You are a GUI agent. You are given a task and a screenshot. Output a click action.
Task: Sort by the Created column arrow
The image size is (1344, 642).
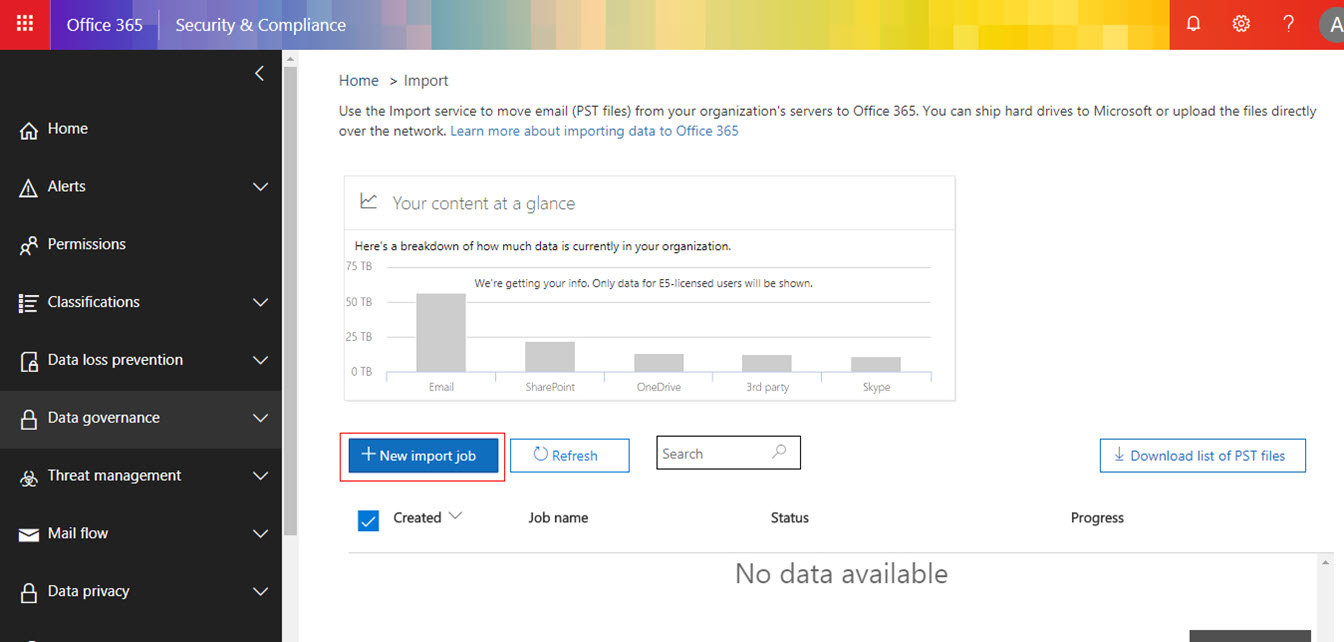coord(455,516)
